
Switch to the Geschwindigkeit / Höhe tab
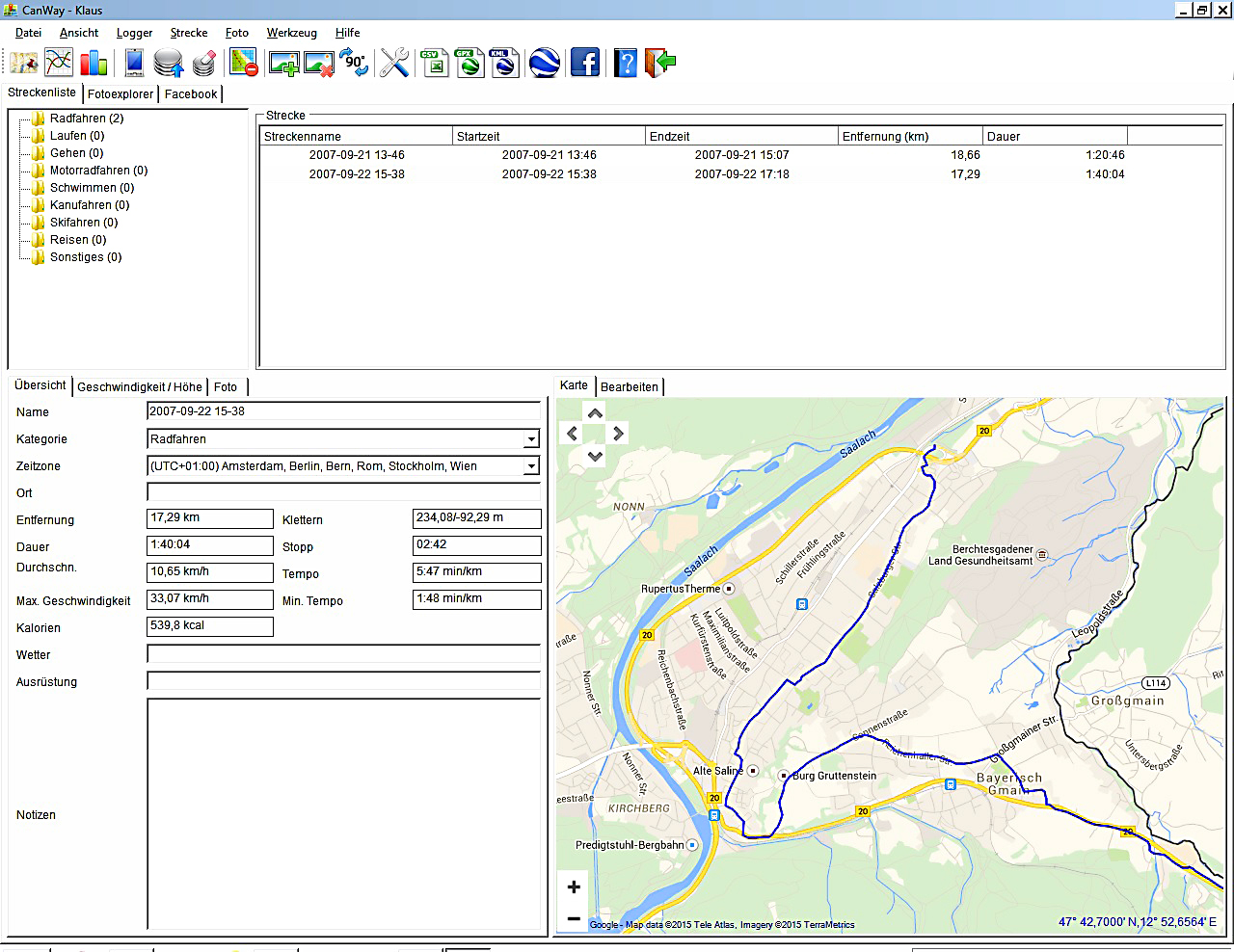pos(140,387)
